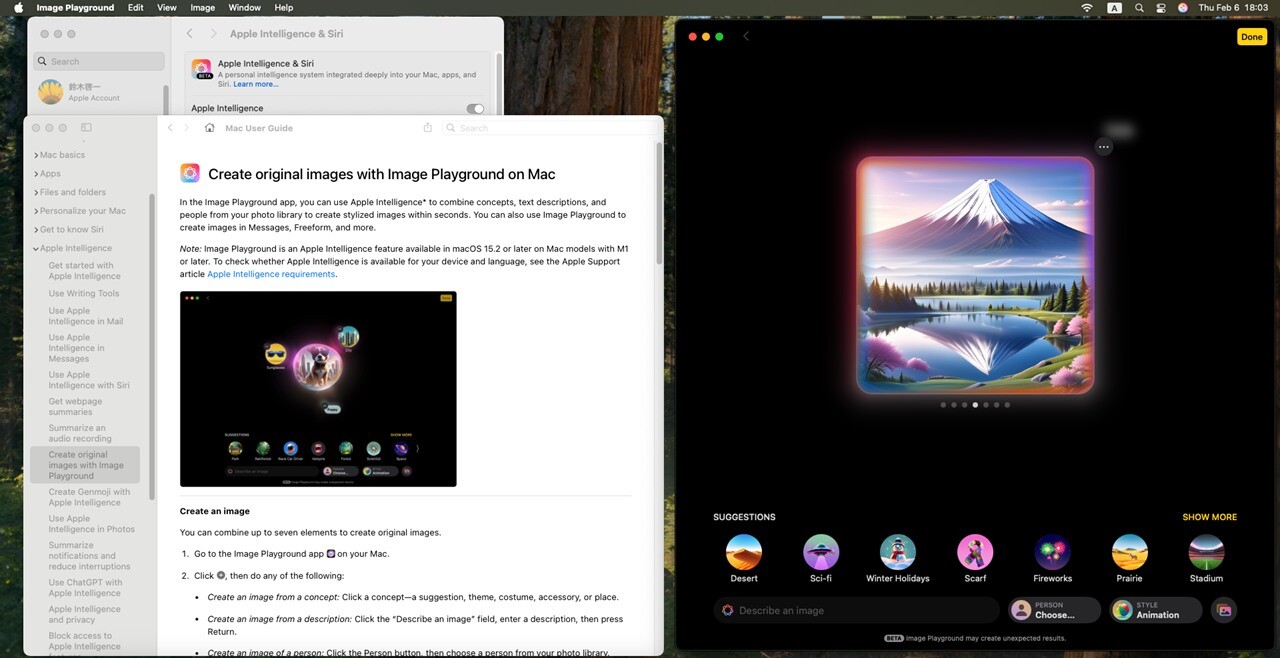Image resolution: width=1280 pixels, height=658 pixels.
Task: Open the home icon in Mac User Guide toolbar
Action: pyautogui.click(x=209, y=128)
